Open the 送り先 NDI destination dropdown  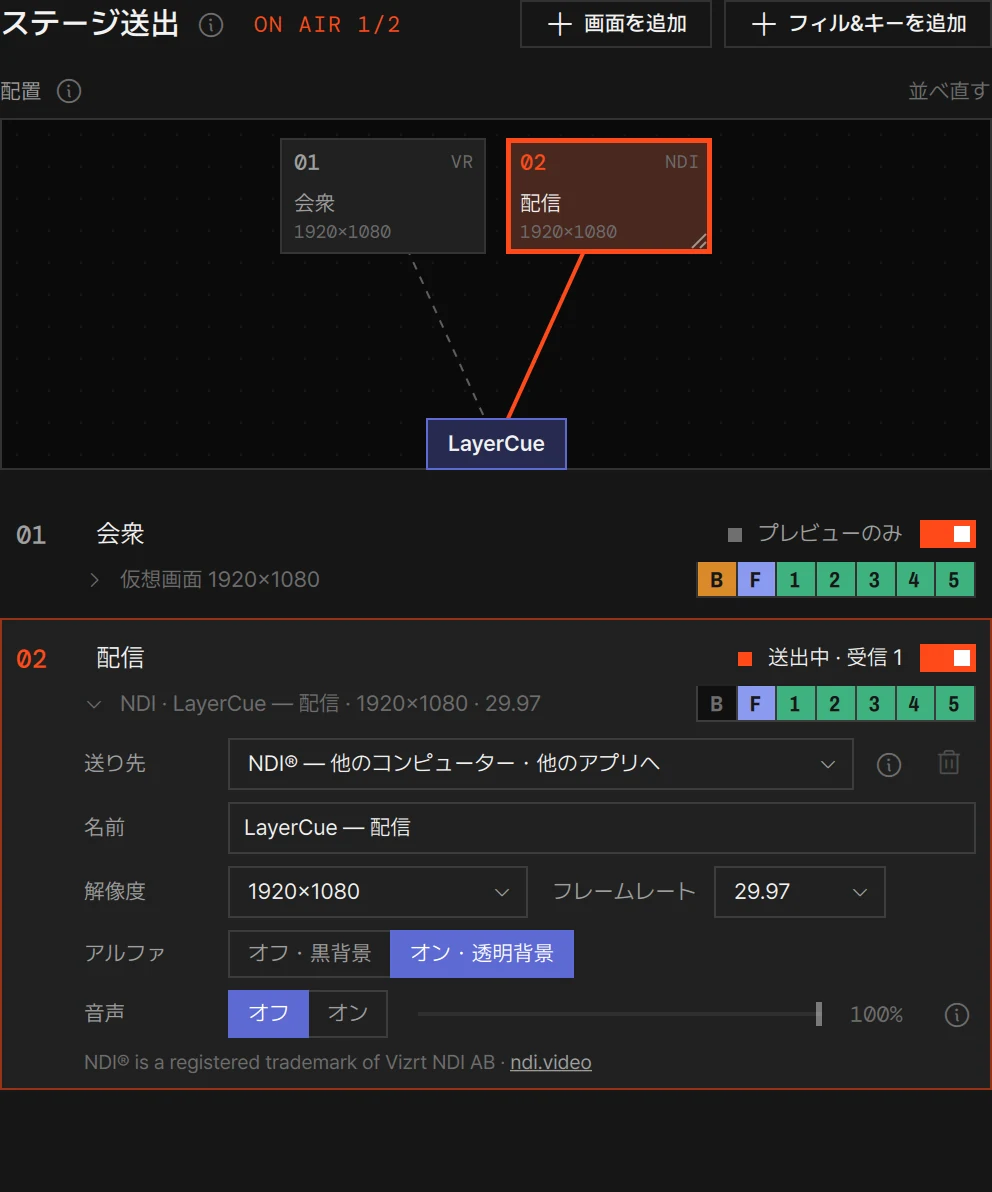pyautogui.click(x=540, y=763)
